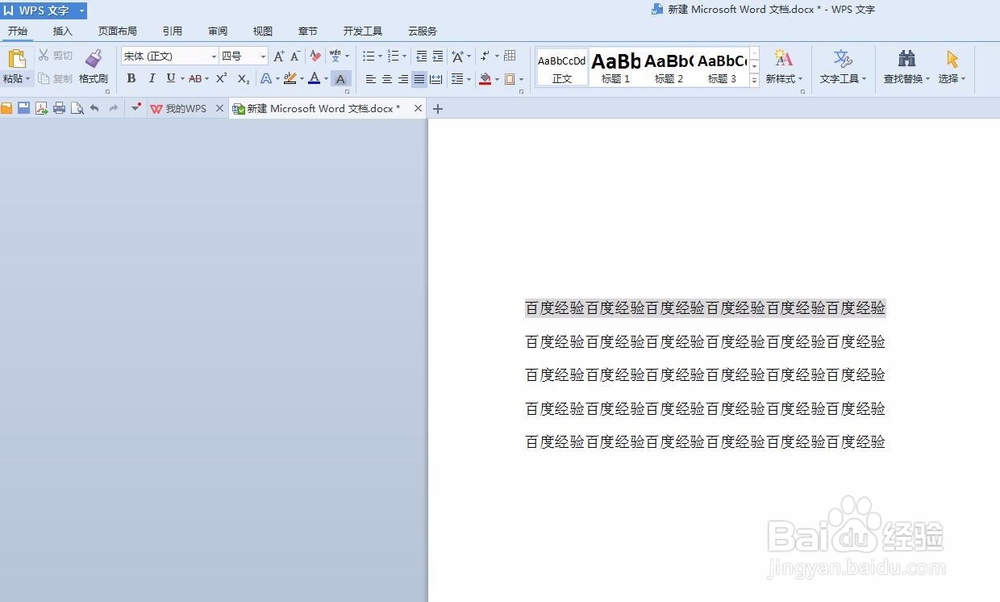Click the font color A swatch
Image resolution: width=1000 pixels, height=602 pixels.
[314, 78]
